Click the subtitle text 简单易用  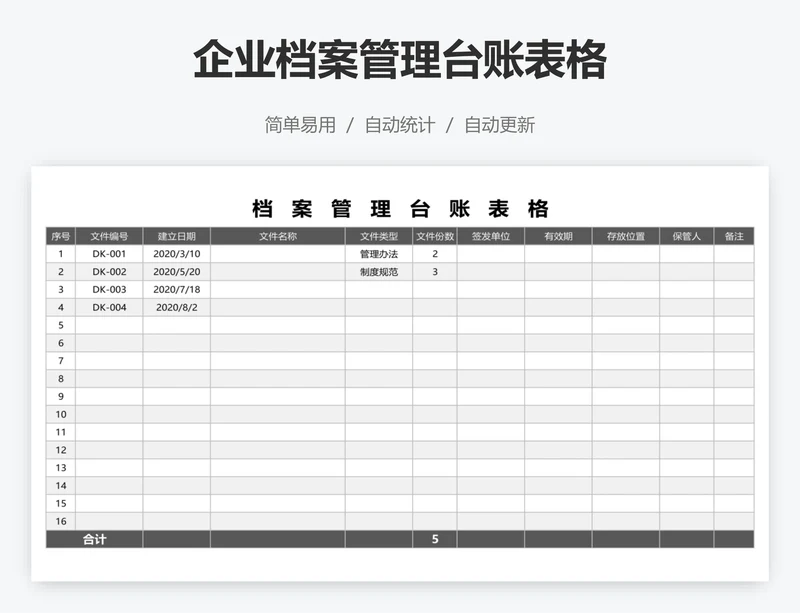(300, 125)
